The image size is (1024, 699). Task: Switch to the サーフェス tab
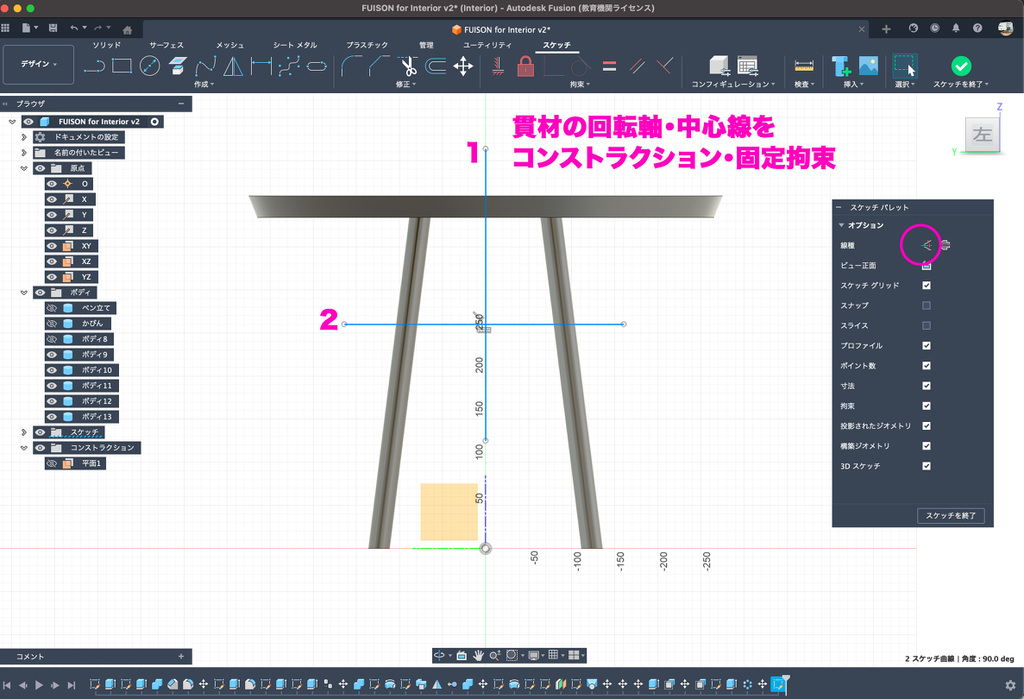pyautogui.click(x=166, y=45)
